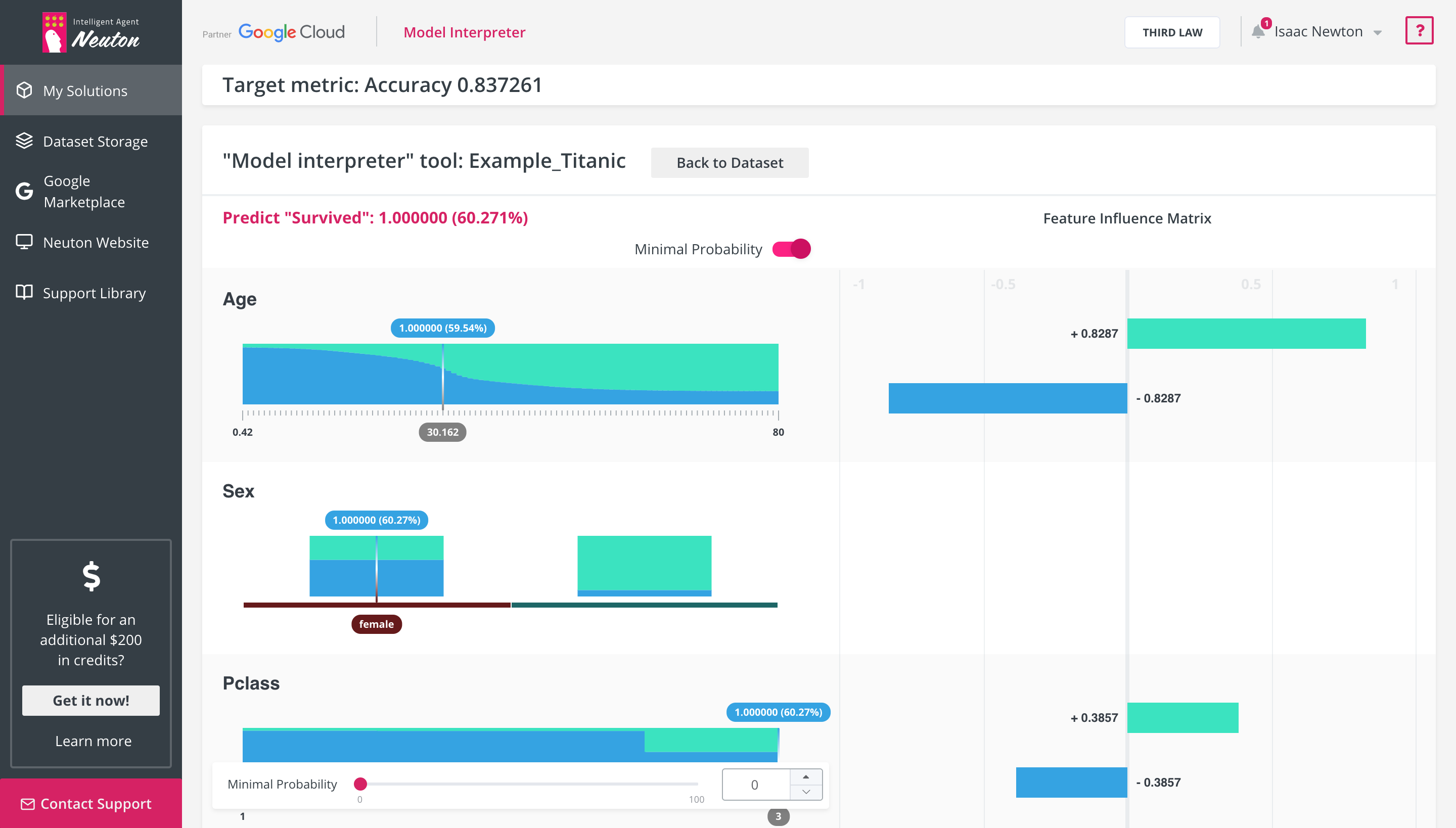Viewport: 1456px width, 828px height.
Task: Click the Contact Support button
Action: coord(91,804)
